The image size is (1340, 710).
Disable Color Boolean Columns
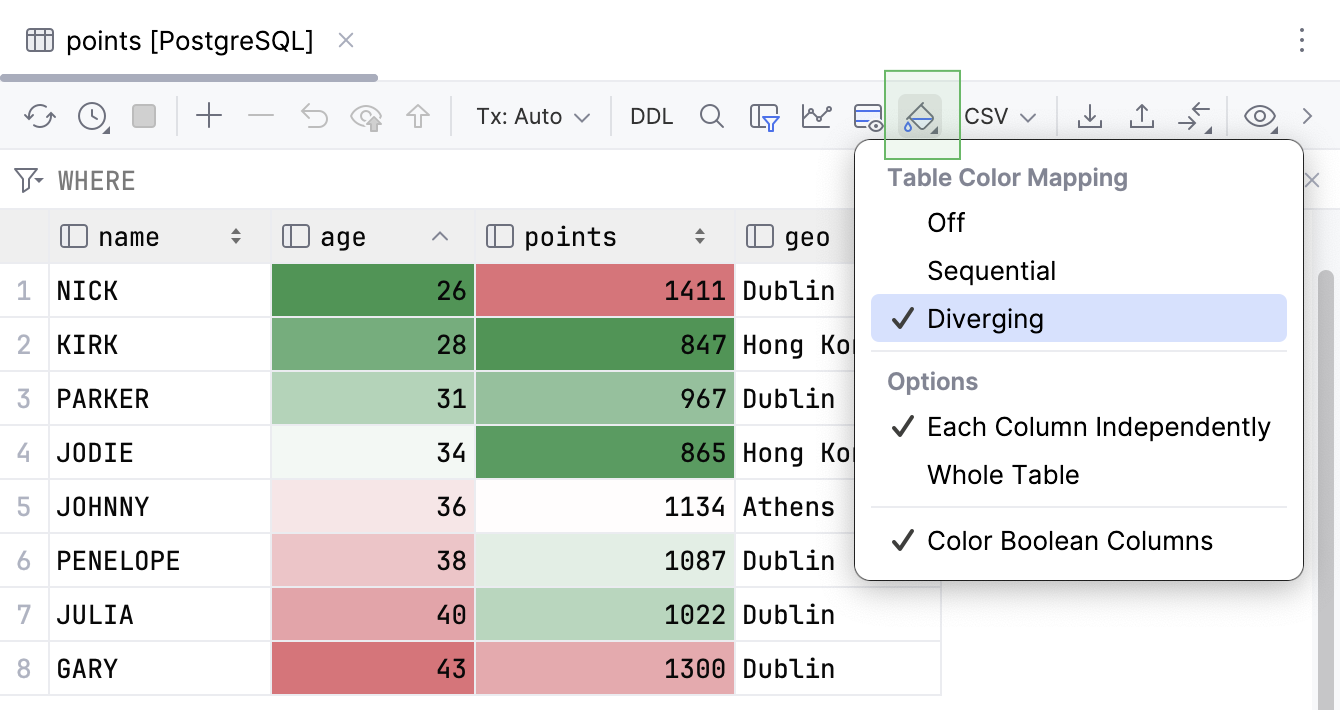tap(1069, 540)
